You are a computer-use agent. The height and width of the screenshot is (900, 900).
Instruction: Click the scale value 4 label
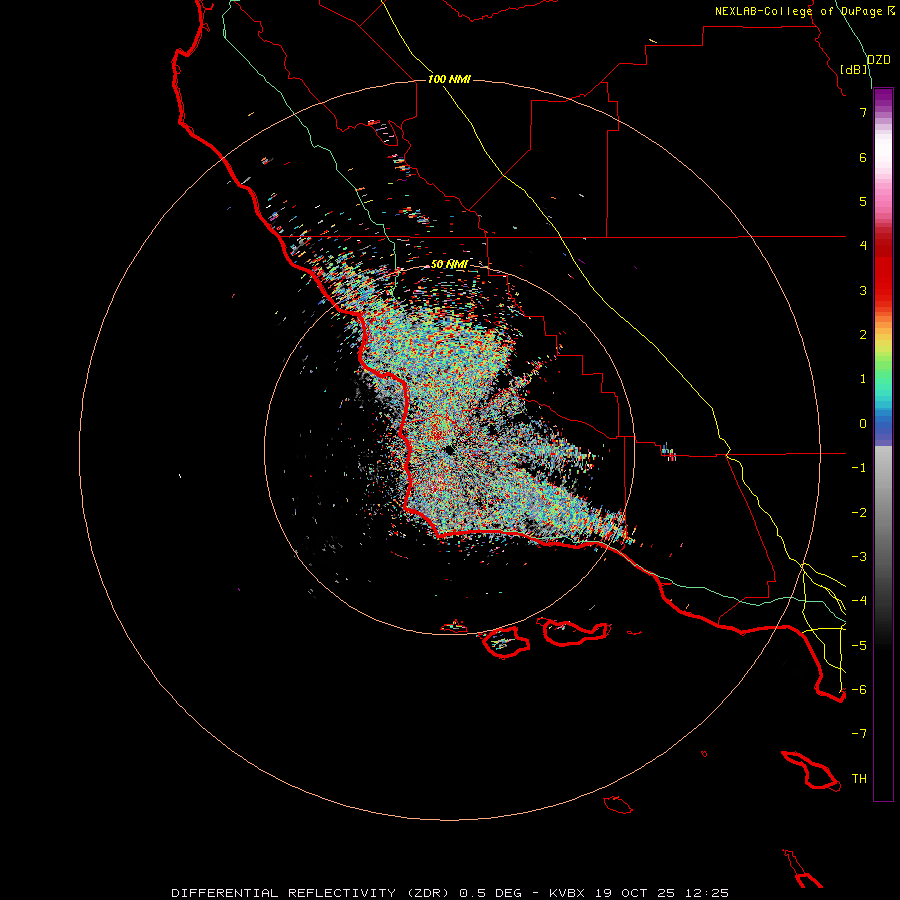coord(863,246)
